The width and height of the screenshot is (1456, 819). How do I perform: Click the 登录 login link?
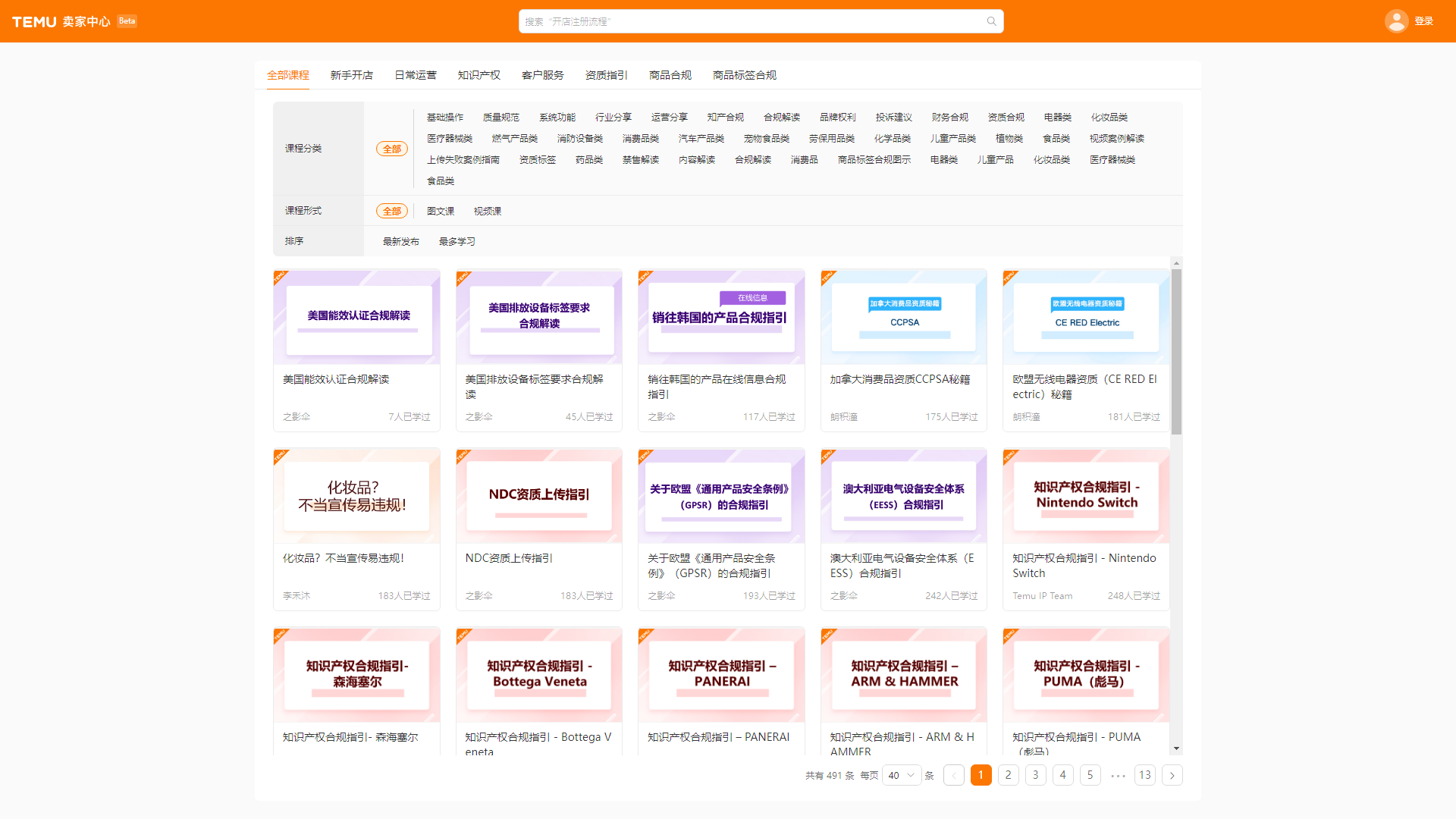click(x=1423, y=21)
